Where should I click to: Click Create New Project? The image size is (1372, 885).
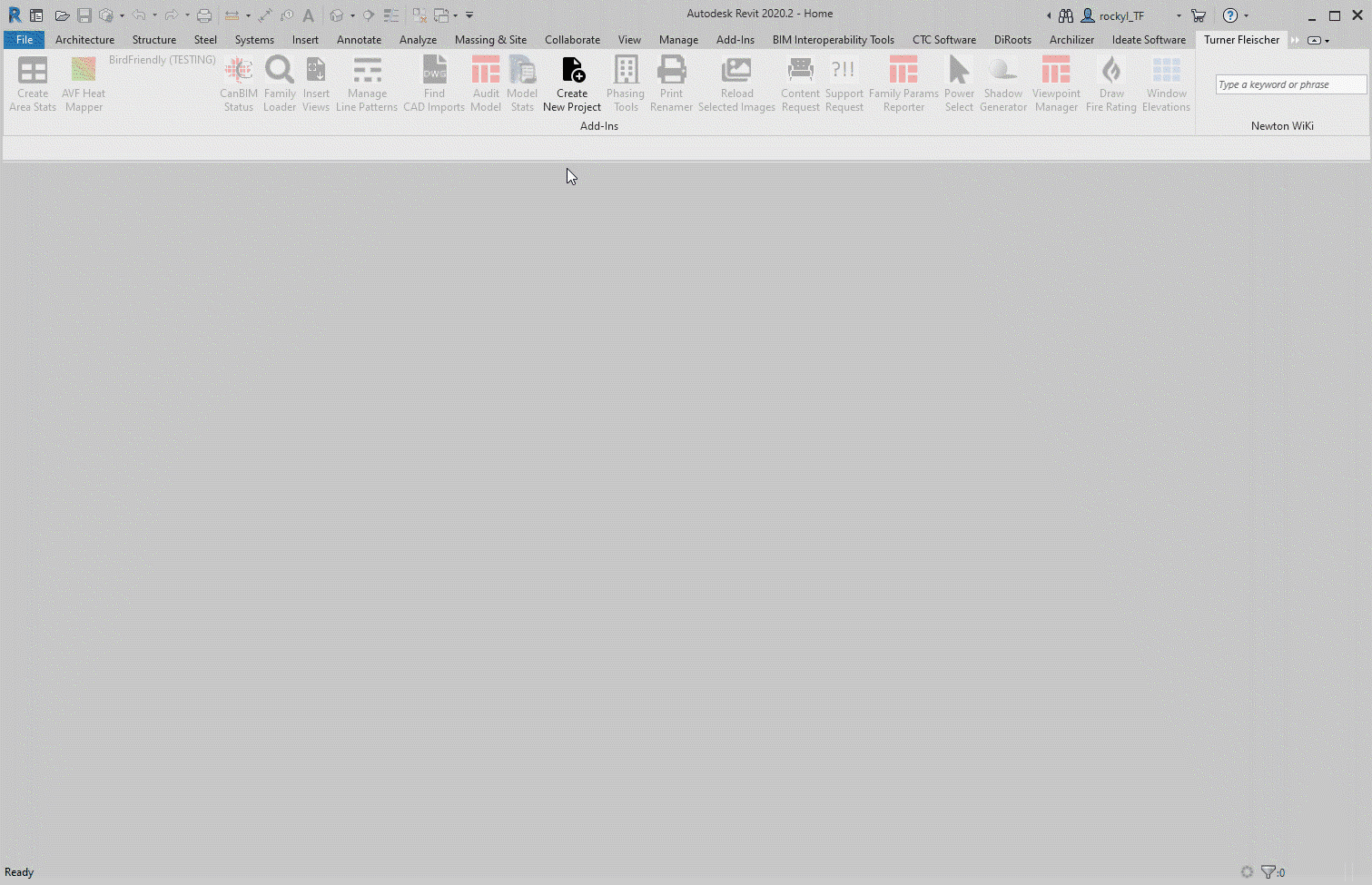[x=572, y=84]
